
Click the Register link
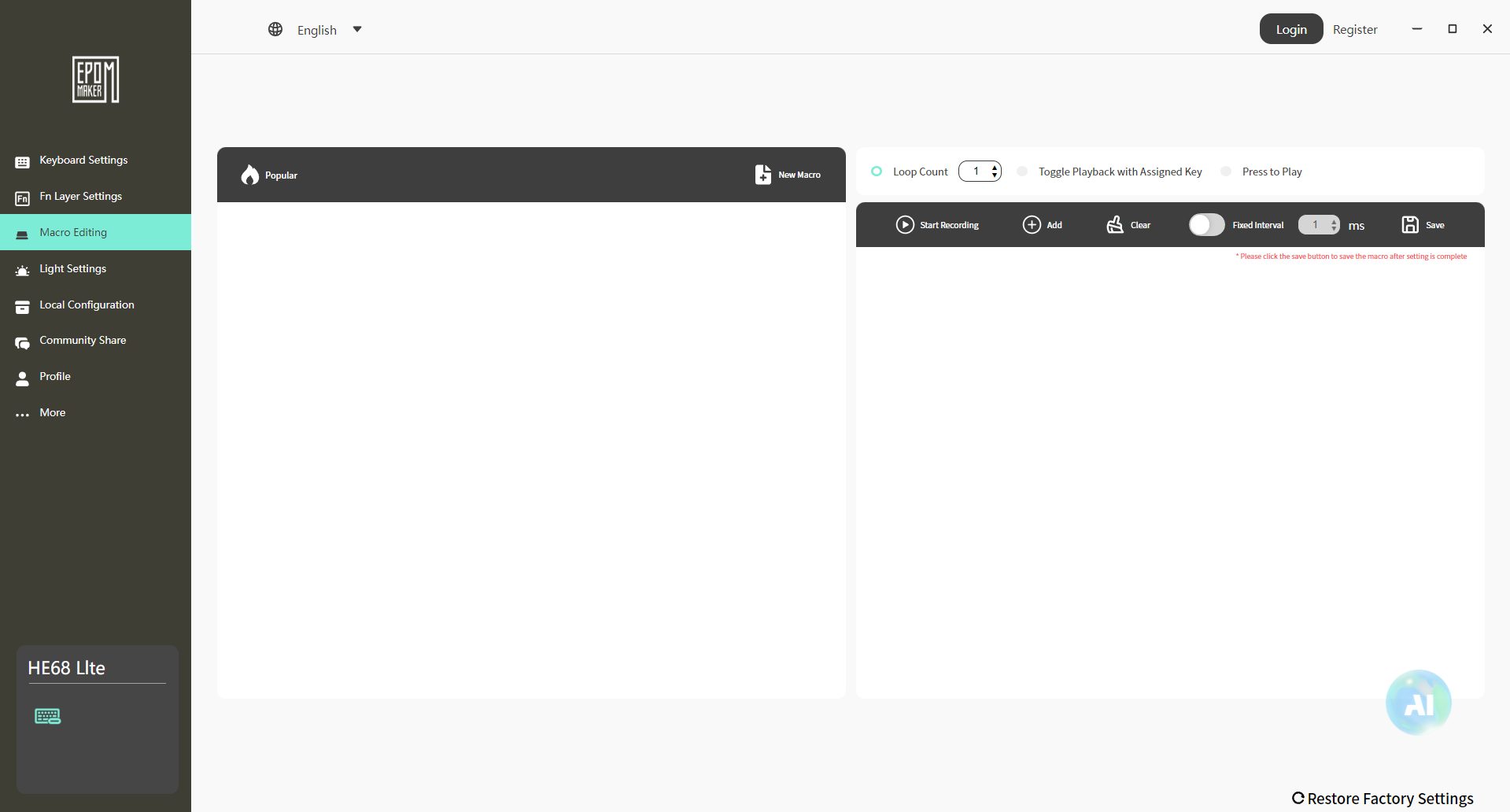click(1355, 30)
